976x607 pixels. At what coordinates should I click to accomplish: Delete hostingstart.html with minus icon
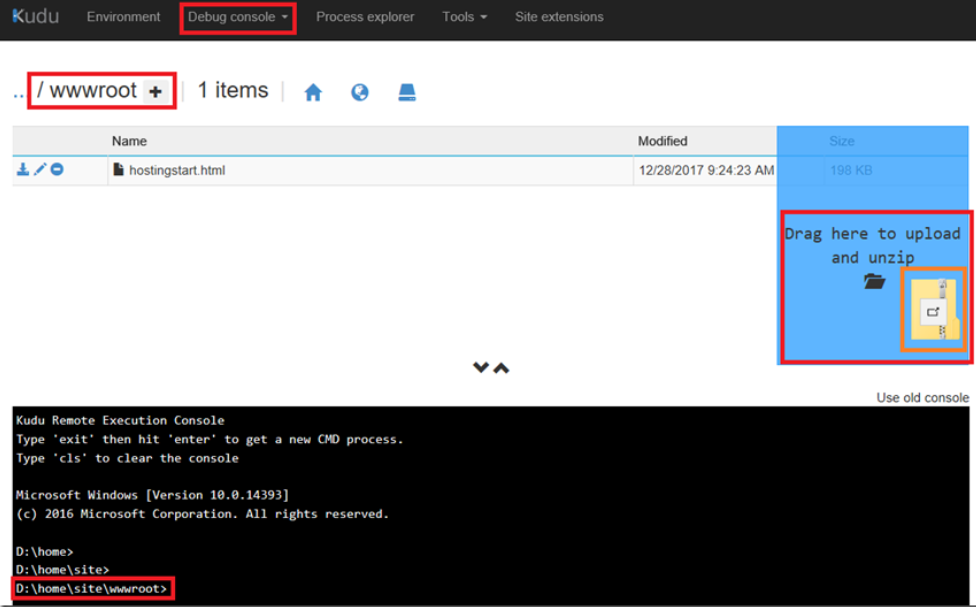[x=57, y=169]
